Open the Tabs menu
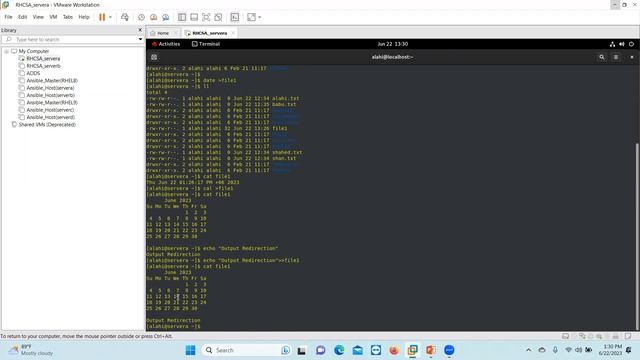640x360 pixels. (68, 17)
